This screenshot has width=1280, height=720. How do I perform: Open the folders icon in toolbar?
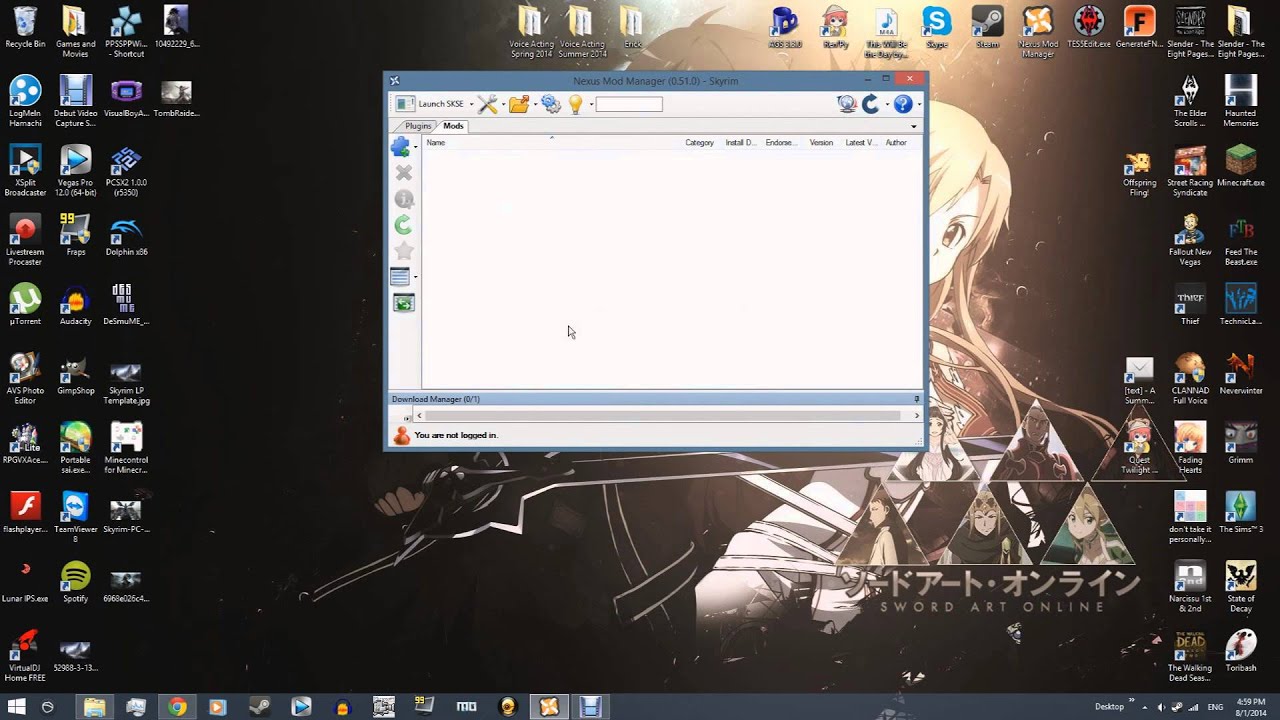click(519, 104)
